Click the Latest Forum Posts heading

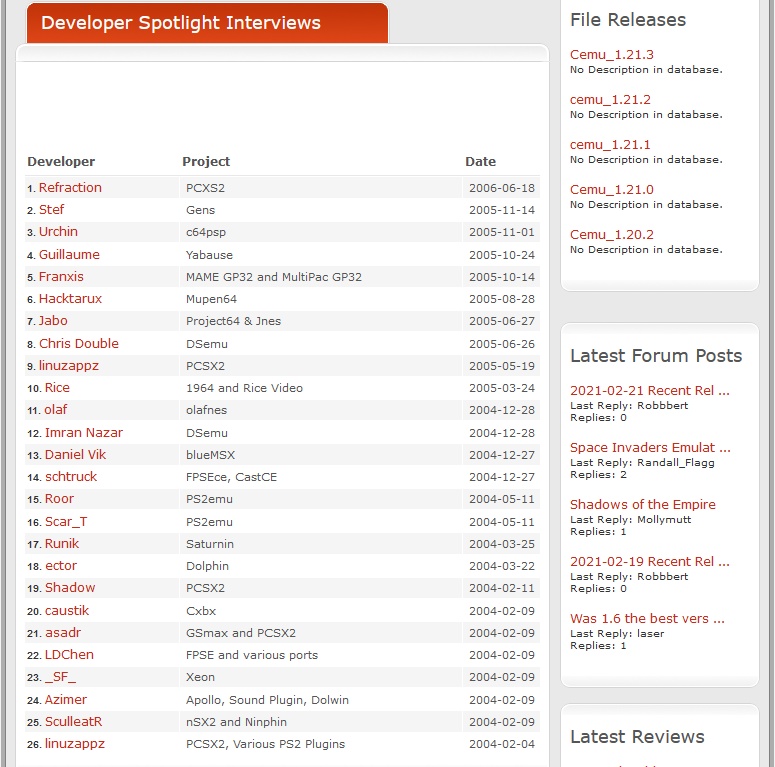coord(656,356)
